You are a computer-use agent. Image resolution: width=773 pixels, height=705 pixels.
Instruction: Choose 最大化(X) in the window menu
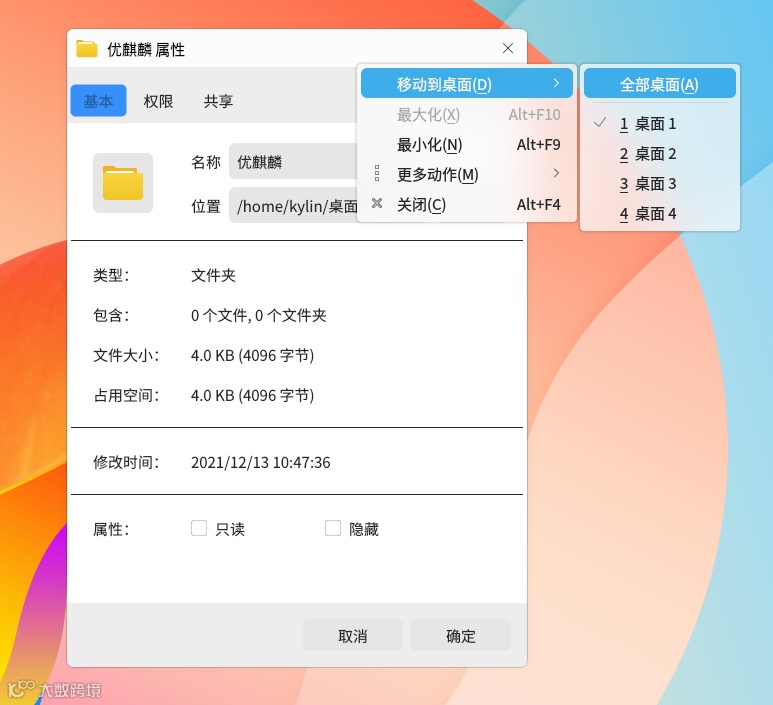pyautogui.click(x=466, y=115)
